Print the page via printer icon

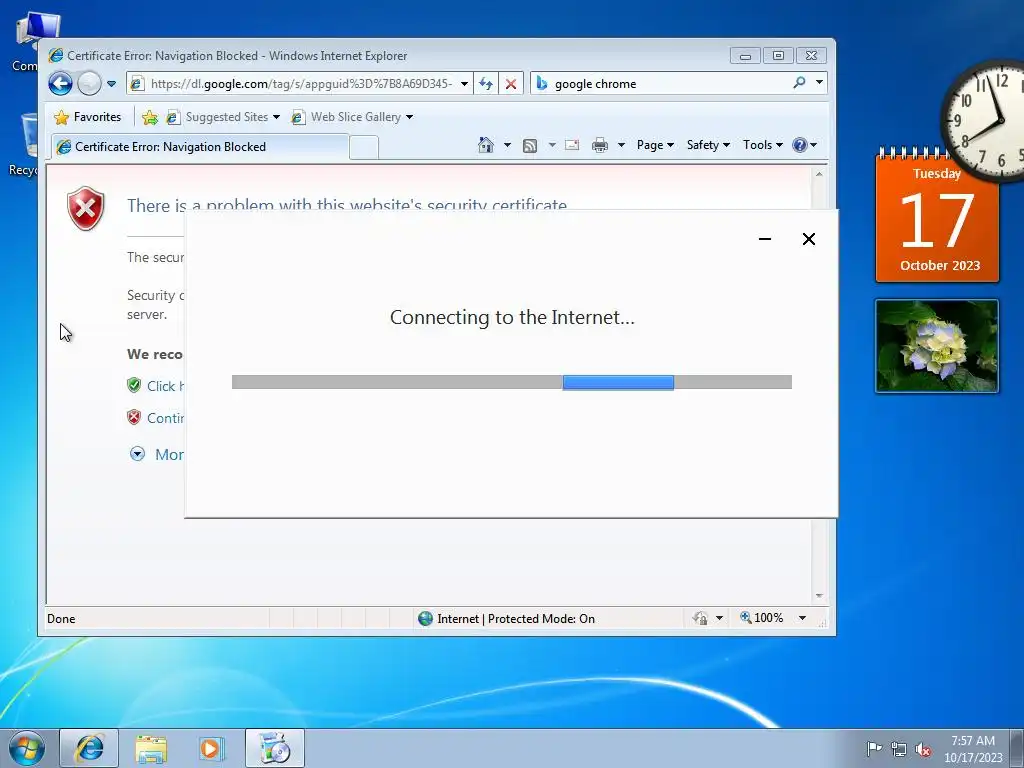click(x=600, y=145)
